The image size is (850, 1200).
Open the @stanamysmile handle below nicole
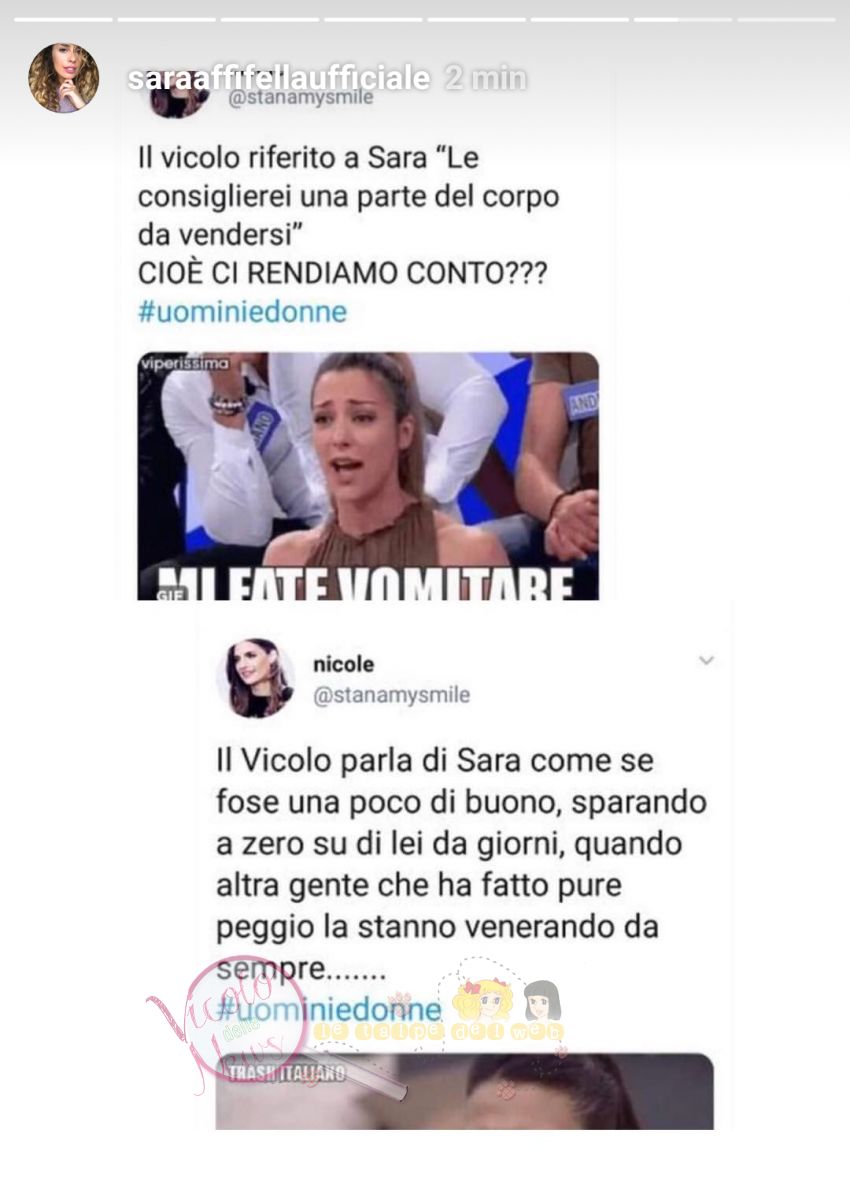391,695
